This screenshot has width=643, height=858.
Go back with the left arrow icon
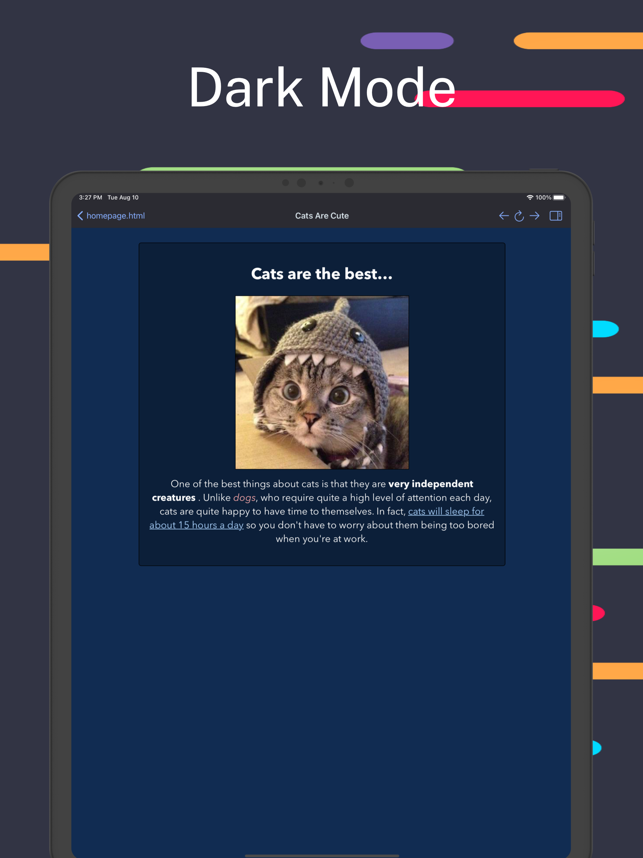(x=503, y=216)
